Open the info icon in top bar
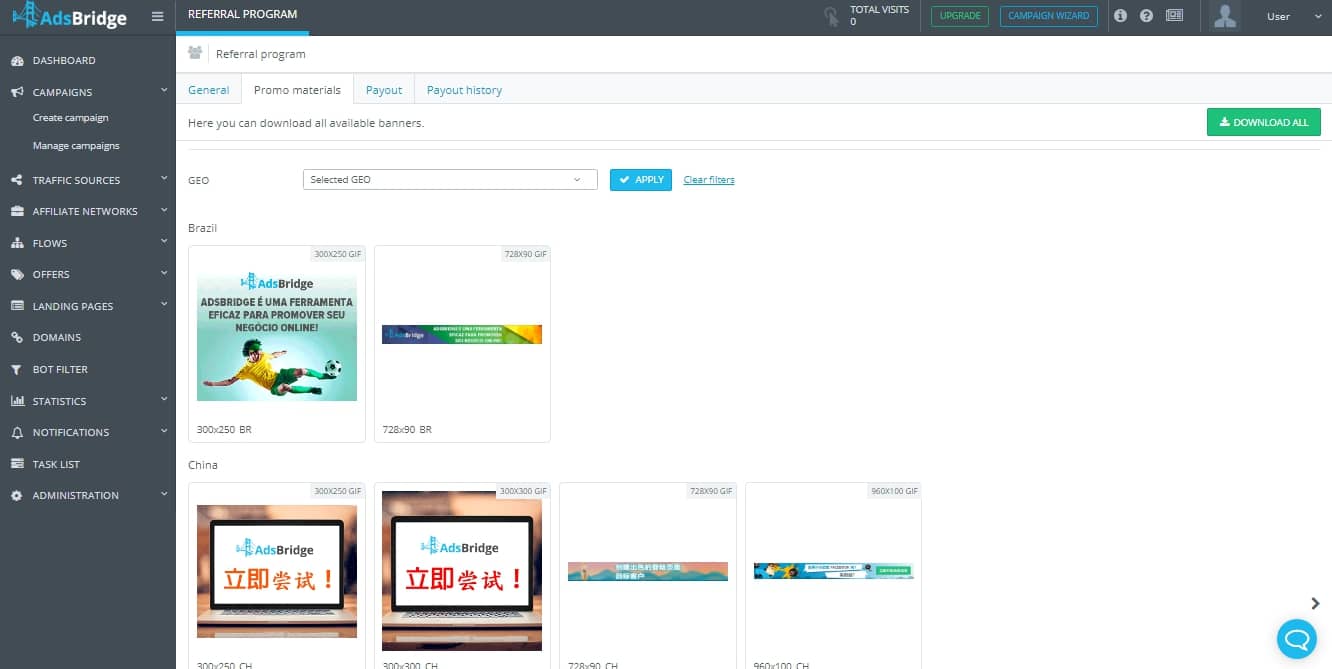 click(x=1120, y=16)
